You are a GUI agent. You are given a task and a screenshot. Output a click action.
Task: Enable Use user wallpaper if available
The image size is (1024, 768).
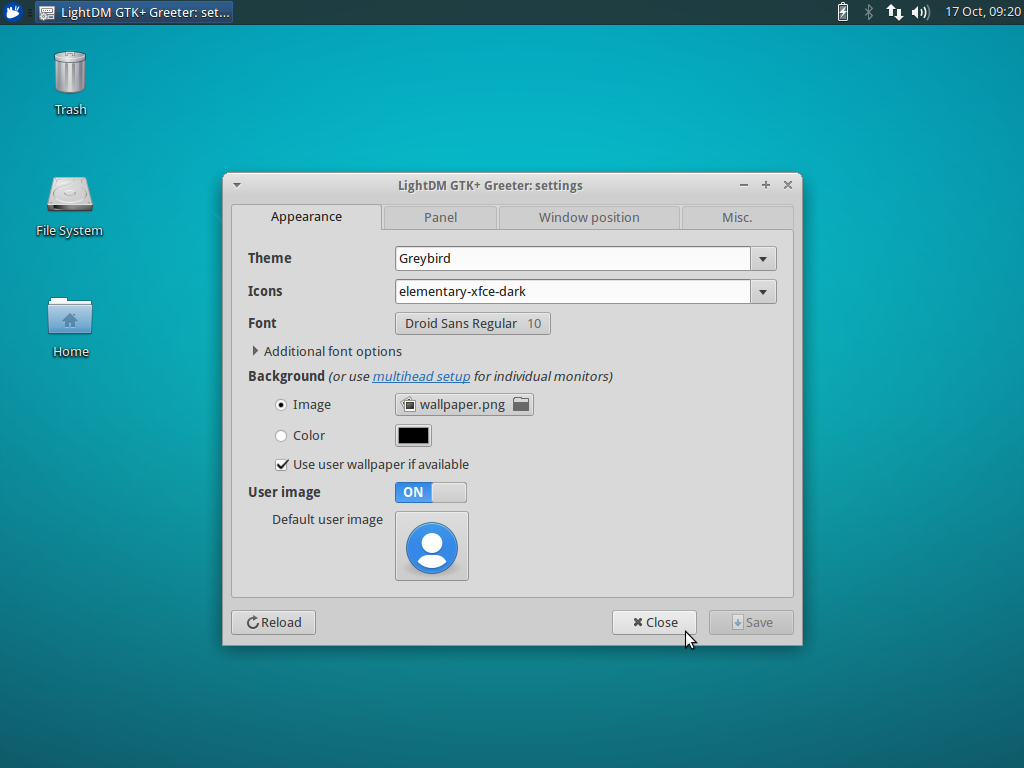click(282, 464)
